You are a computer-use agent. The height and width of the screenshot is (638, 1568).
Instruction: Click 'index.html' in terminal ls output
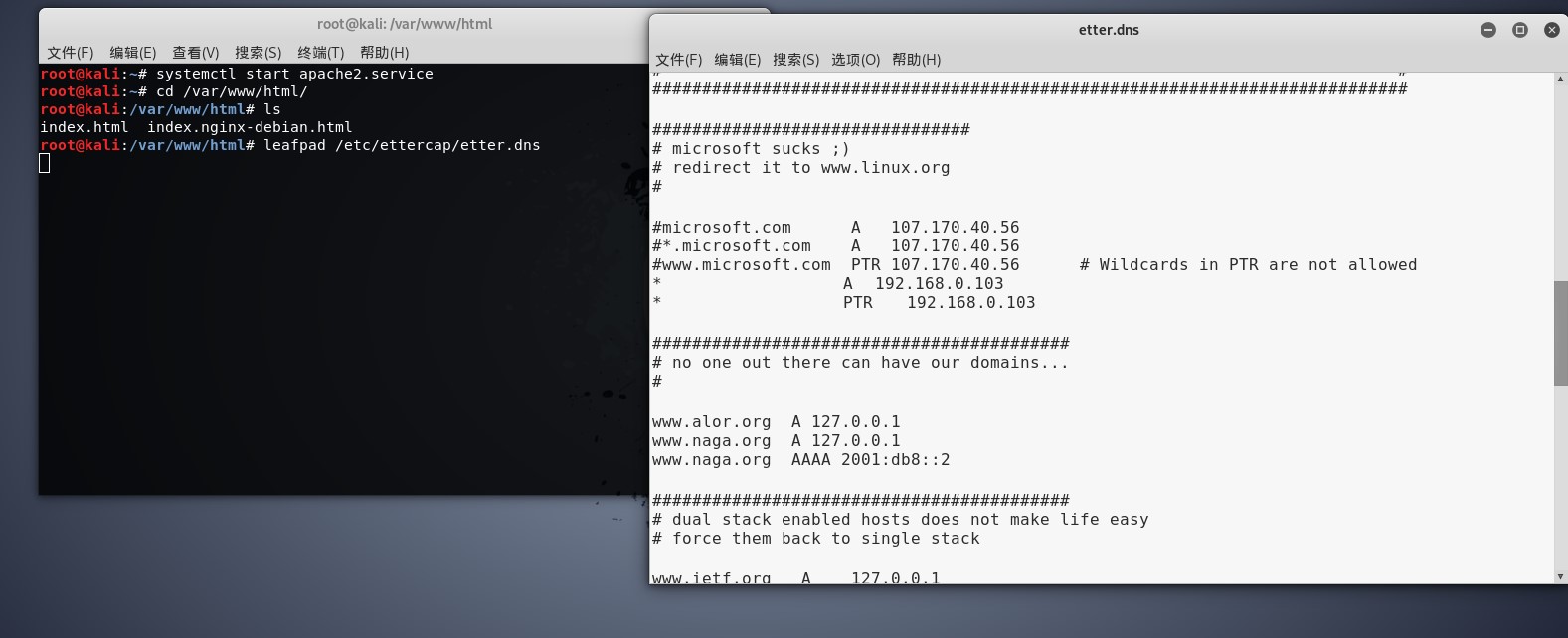coord(84,127)
